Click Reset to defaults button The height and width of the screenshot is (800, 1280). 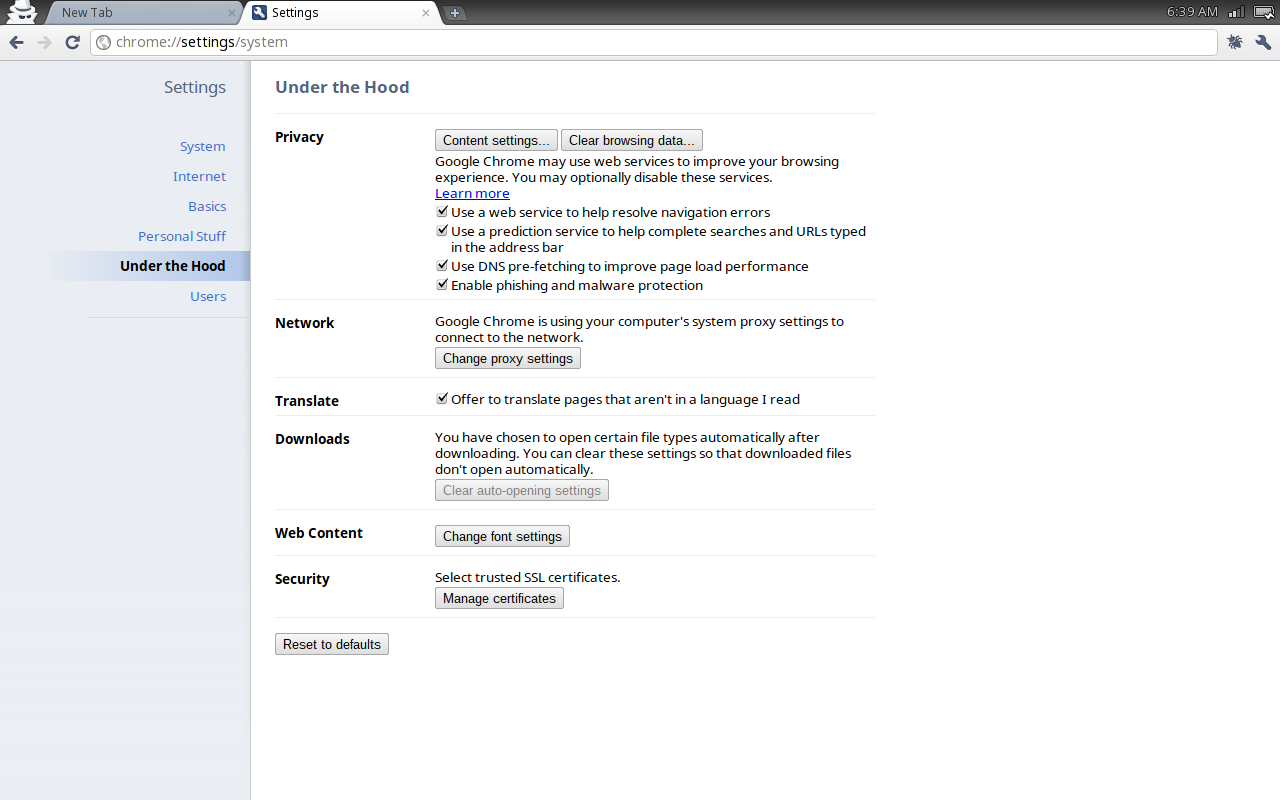coord(332,644)
